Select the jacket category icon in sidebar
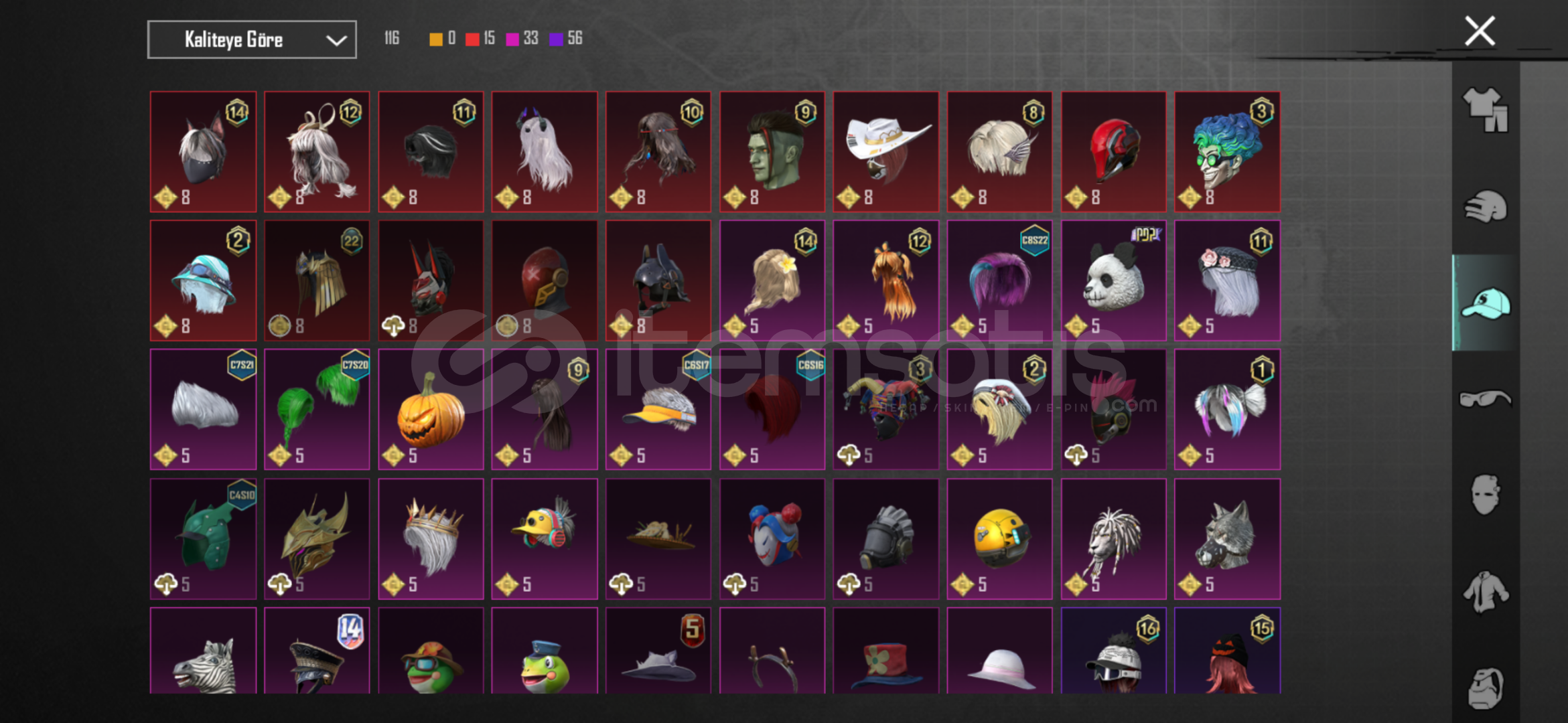The image size is (1568, 723). 1485,592
